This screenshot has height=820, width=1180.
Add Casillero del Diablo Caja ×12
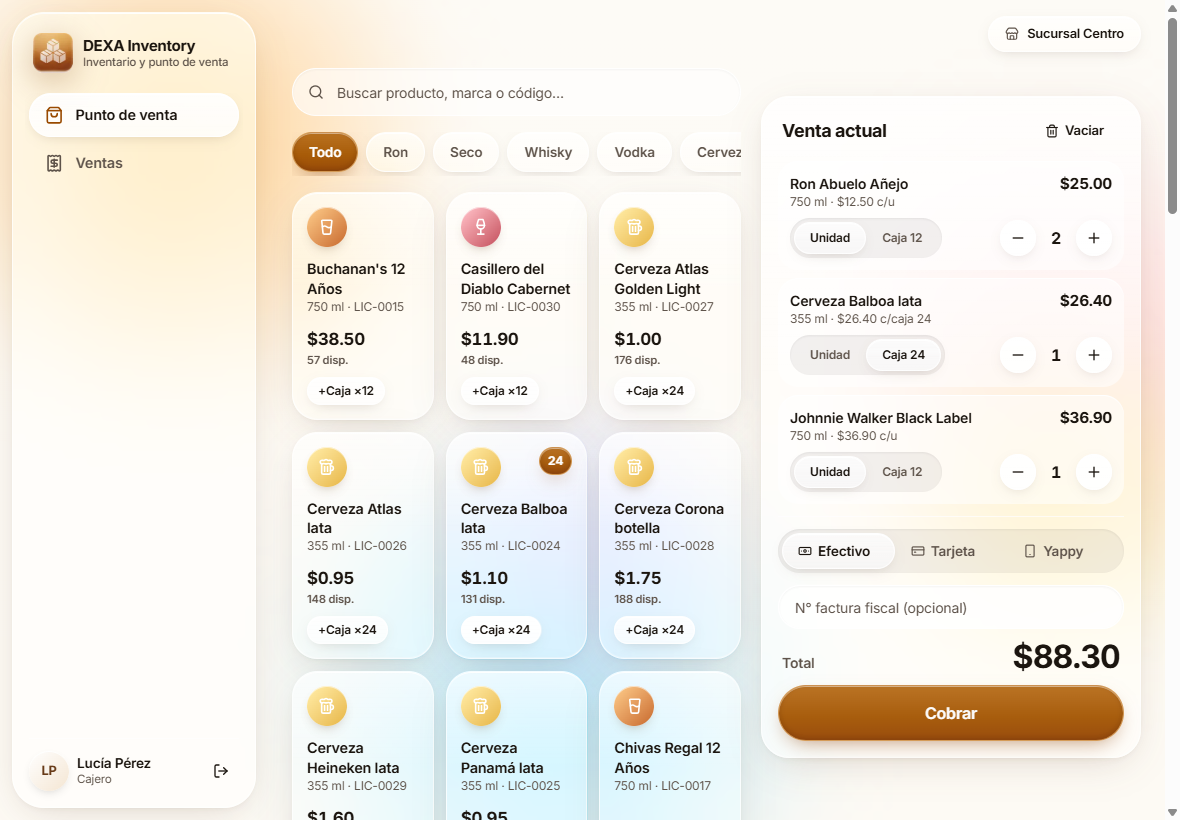[x=500, y=391]
